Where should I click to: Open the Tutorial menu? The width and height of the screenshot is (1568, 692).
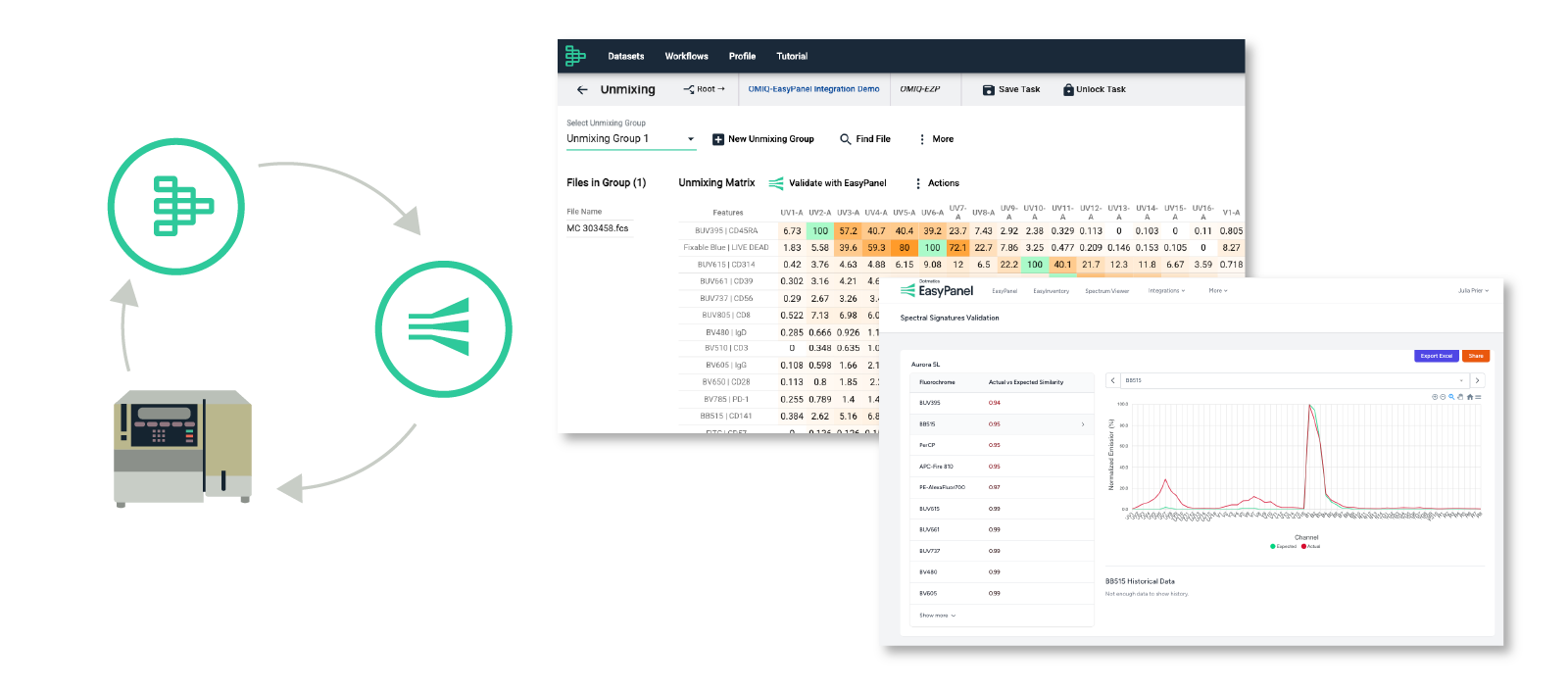click(792, 56)
